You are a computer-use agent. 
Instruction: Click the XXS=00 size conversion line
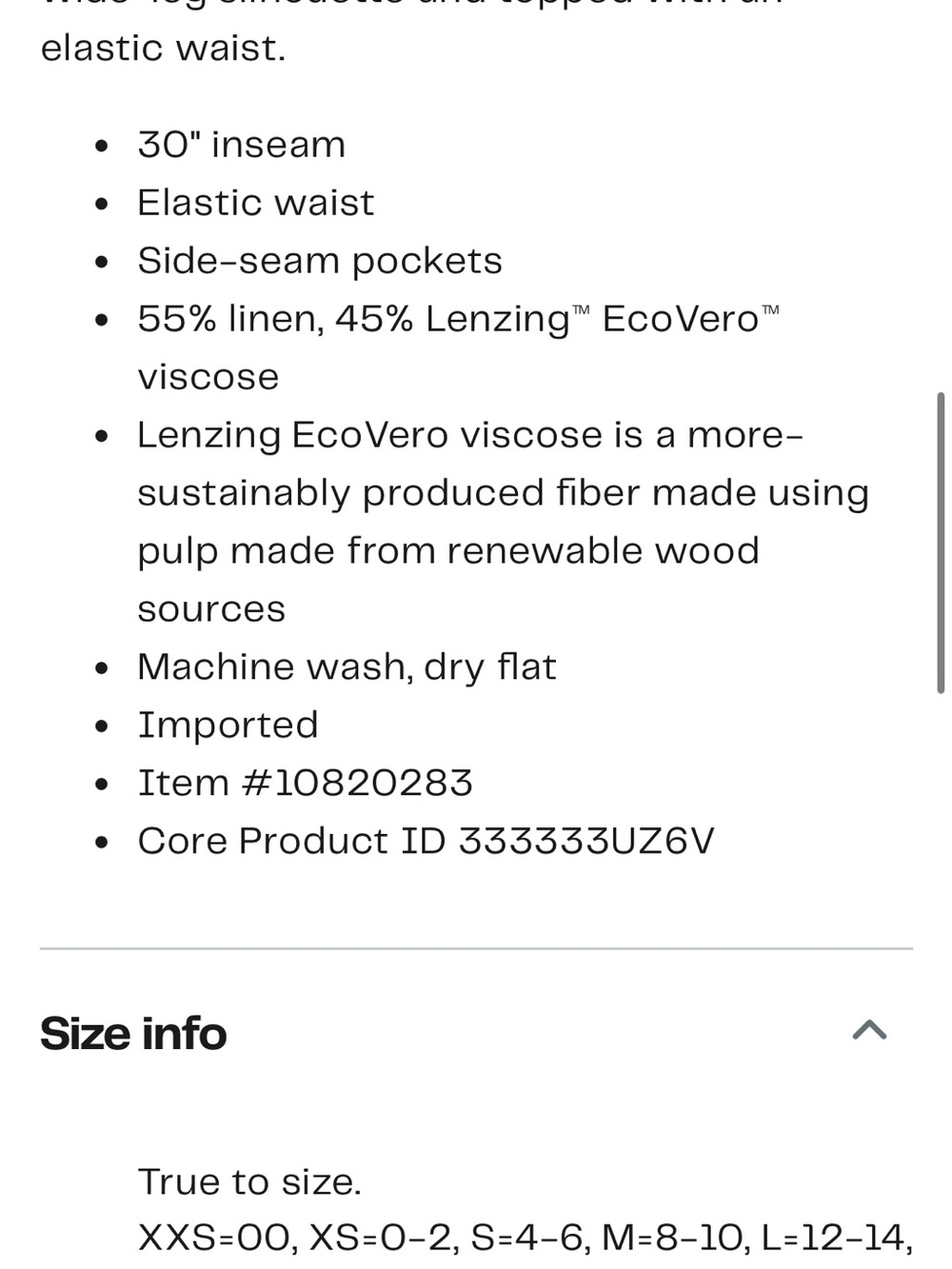click(x=526, y=1238)
